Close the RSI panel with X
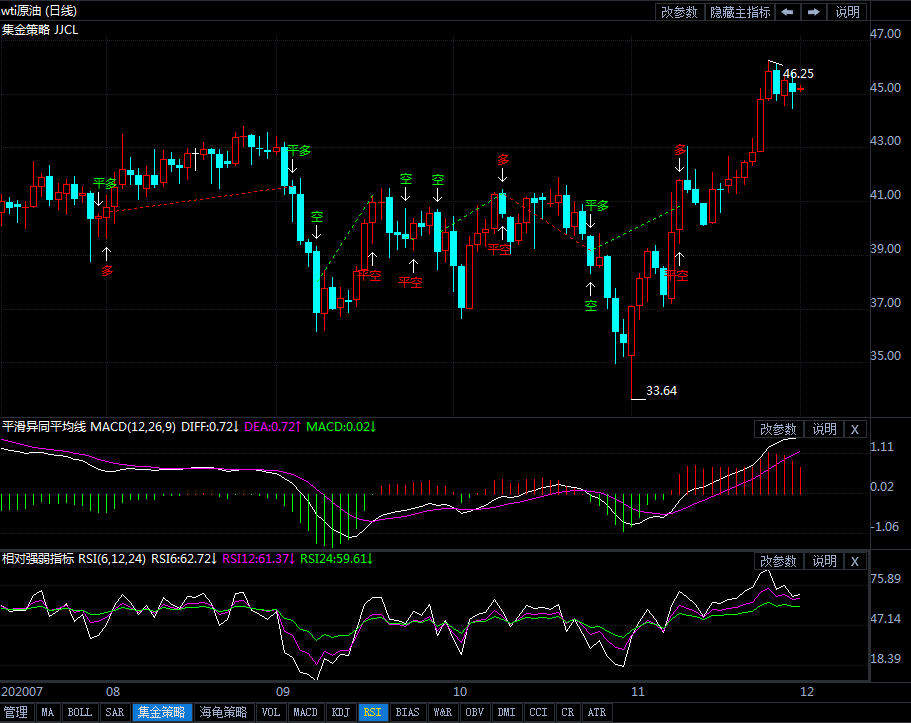The height and width of the screenshot is (723, 911). (x=854, y=562)
